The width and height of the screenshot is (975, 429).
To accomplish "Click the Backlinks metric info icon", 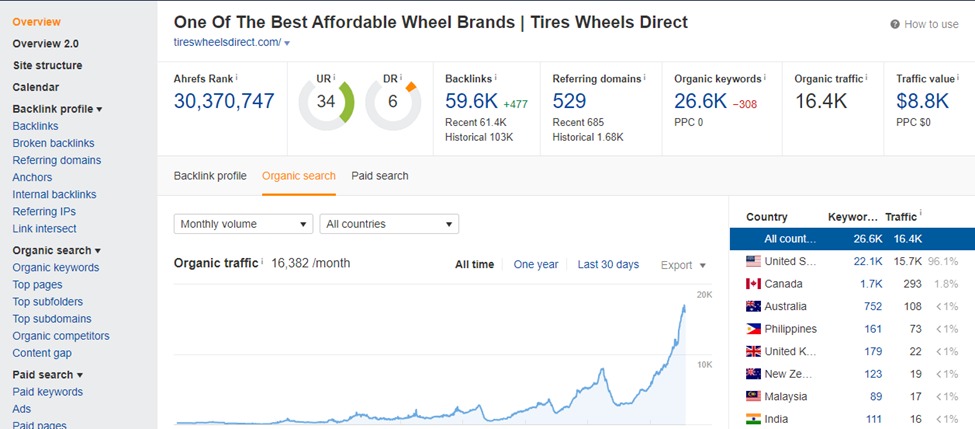I will [496, 77].
